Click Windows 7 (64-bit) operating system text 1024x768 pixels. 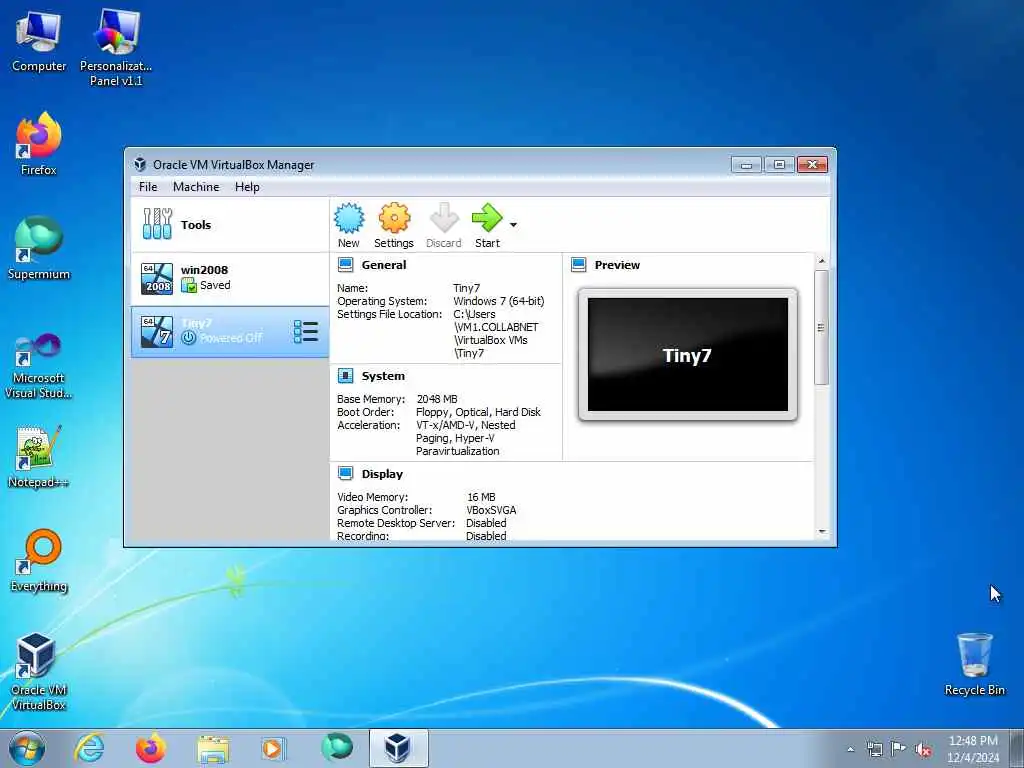[499, 301]
